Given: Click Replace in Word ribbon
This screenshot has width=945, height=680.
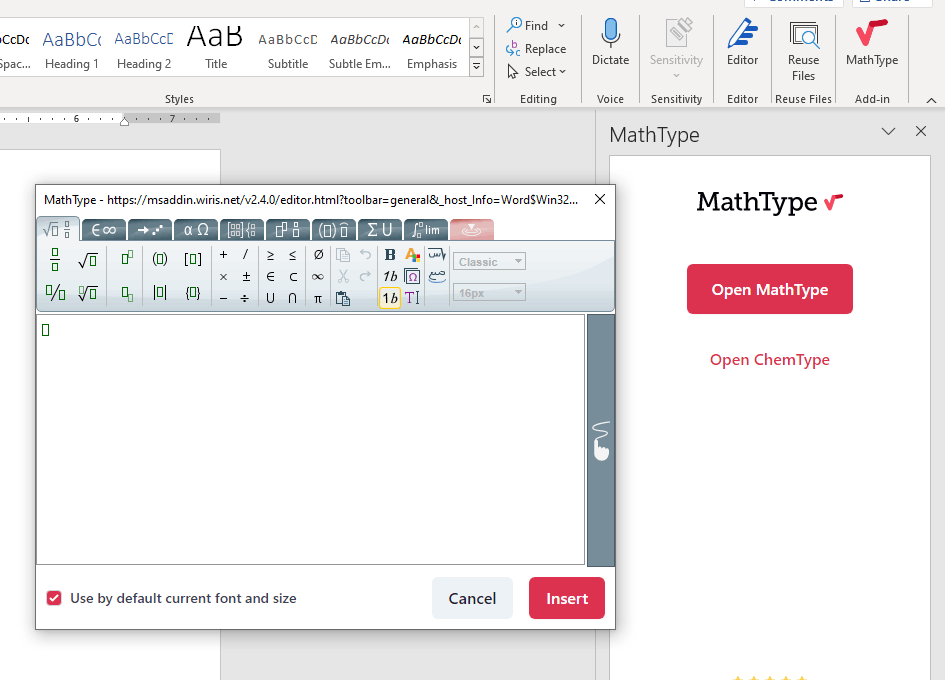Looking at the screenshot, I should [536, 48].
